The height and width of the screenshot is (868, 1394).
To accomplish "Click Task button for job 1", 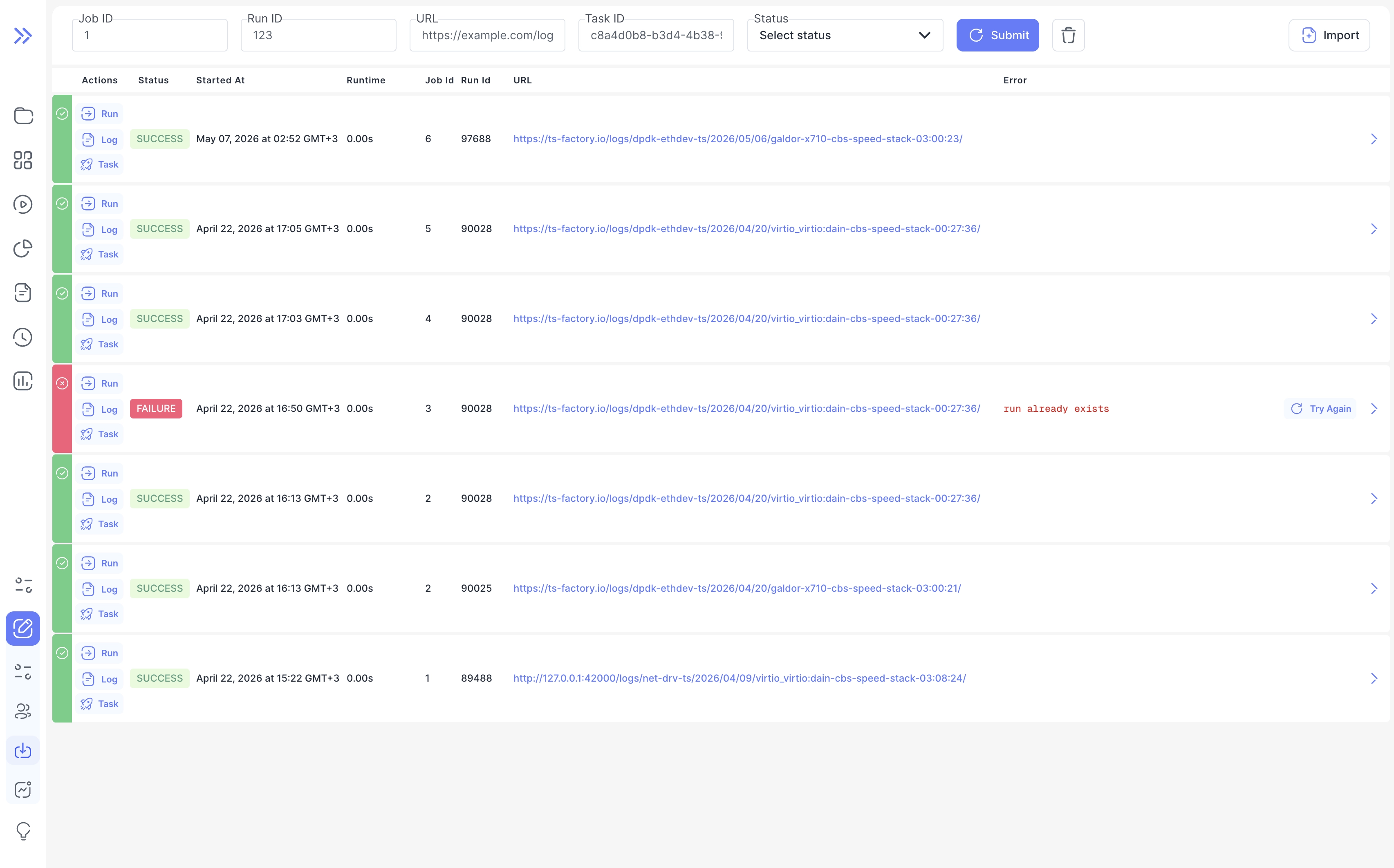I will [x=99, y=704].
